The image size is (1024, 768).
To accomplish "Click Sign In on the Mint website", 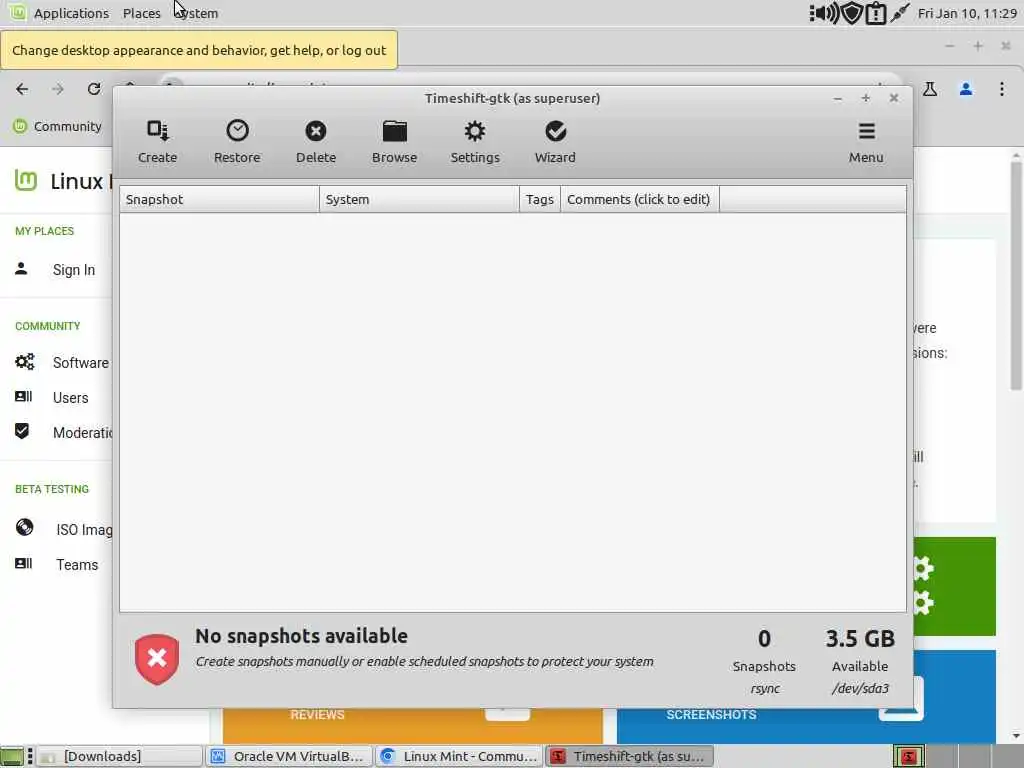I will tap(74, 270).
